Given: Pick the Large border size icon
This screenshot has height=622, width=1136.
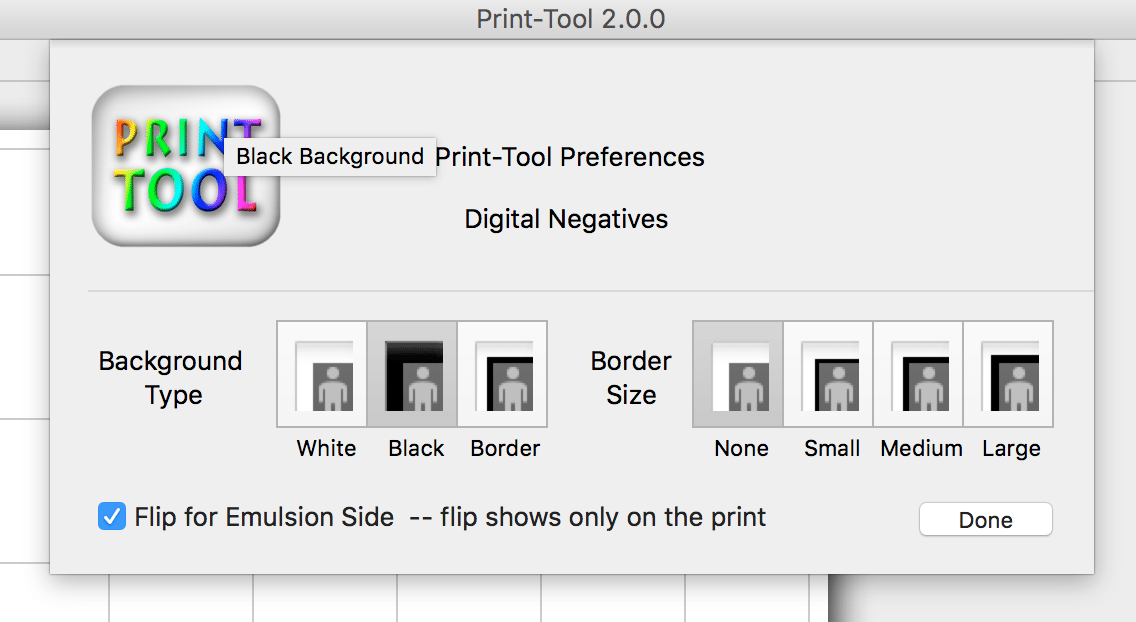Looking at the screenshot, I should pos(1008,374).
